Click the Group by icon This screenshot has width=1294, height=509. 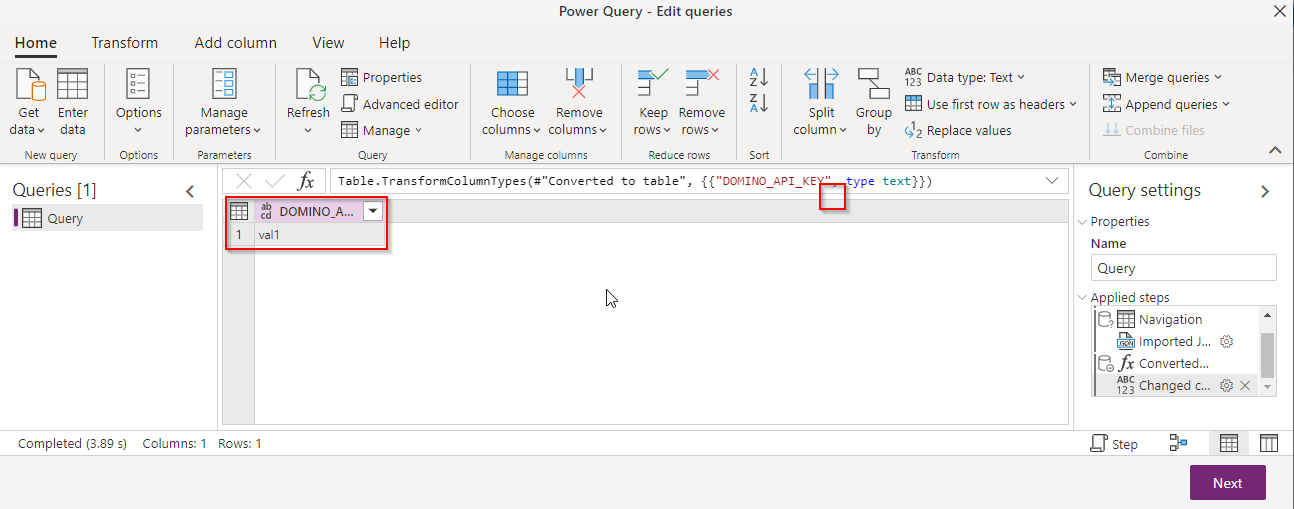874,84
